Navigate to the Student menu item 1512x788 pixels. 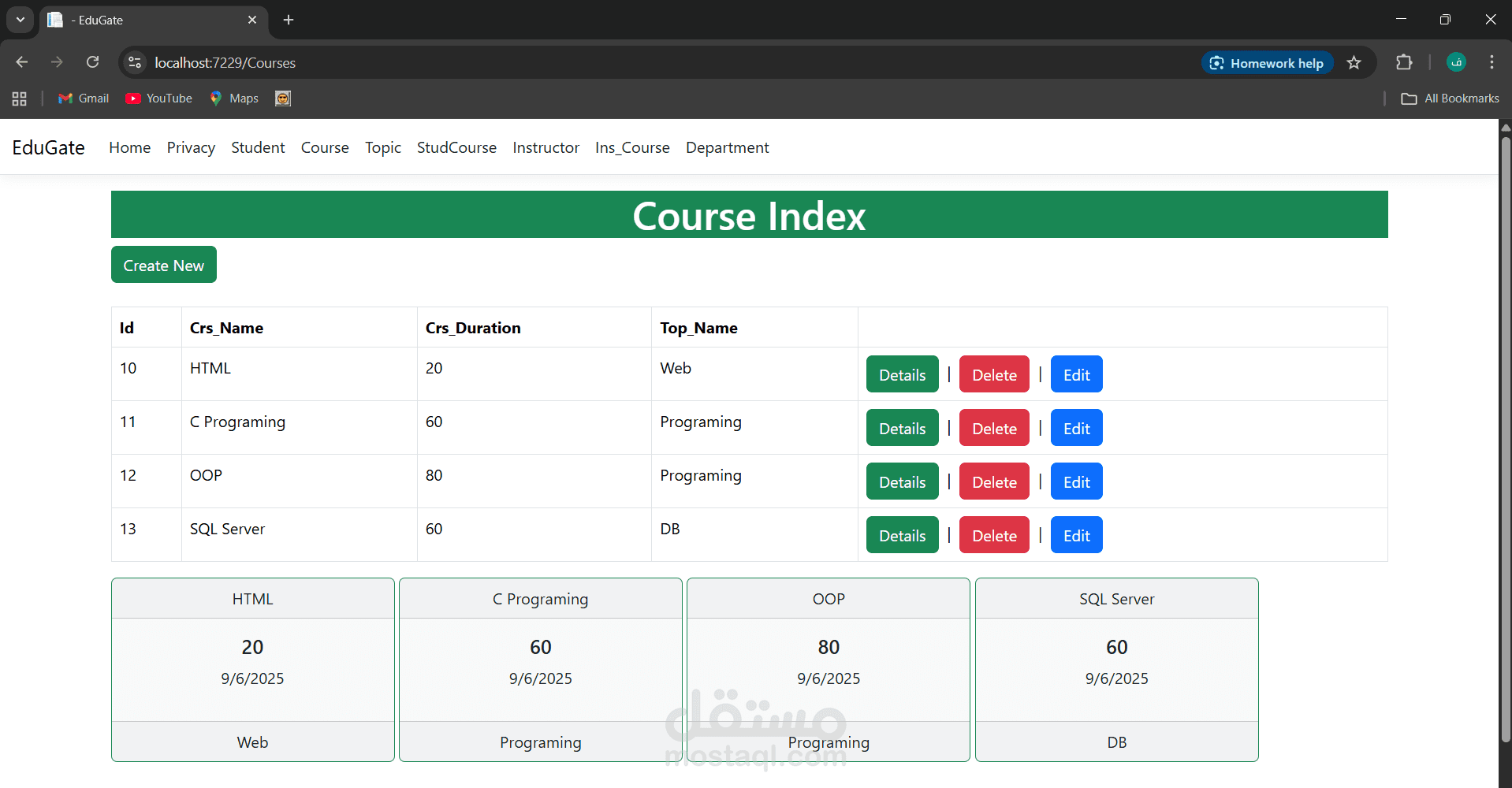258,147
